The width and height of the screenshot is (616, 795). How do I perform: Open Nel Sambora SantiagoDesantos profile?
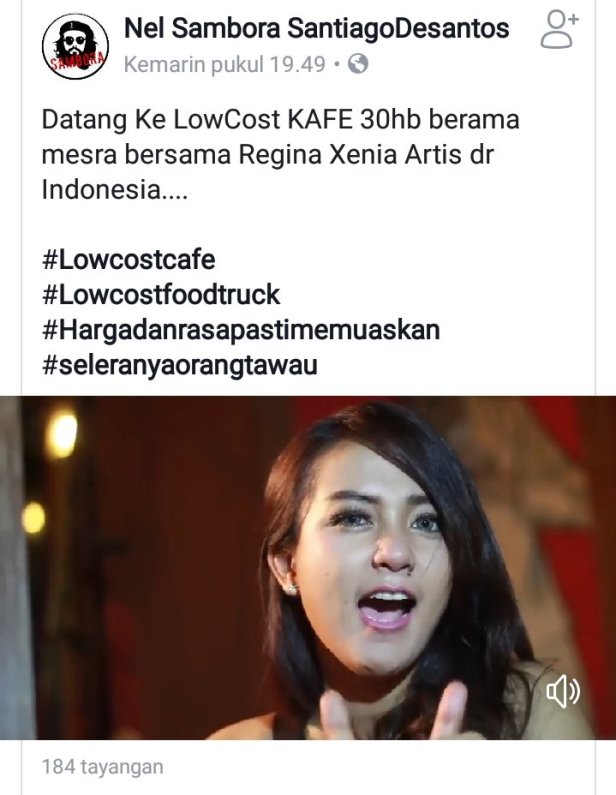(x=316, y=28)
